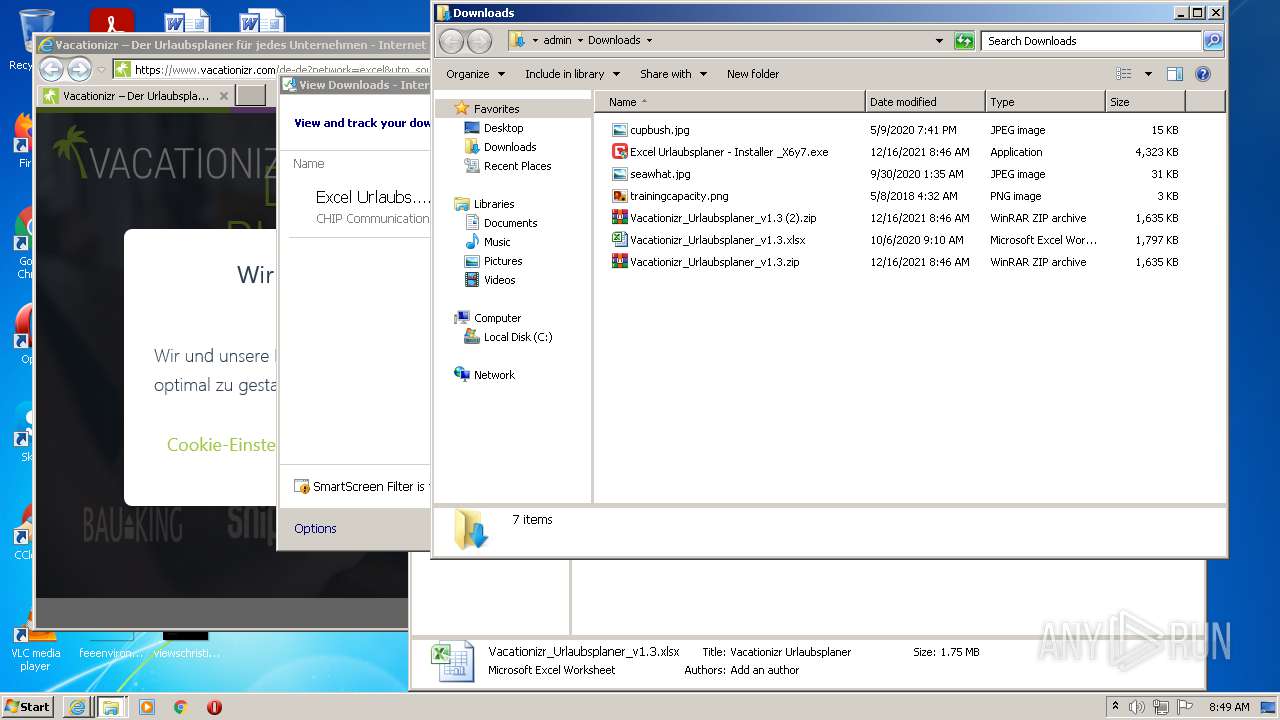Image resolution: width=1280 pixels, height=720 pixels.
Task: Click the green refresh button next to address bar
Action: (964, 41)
